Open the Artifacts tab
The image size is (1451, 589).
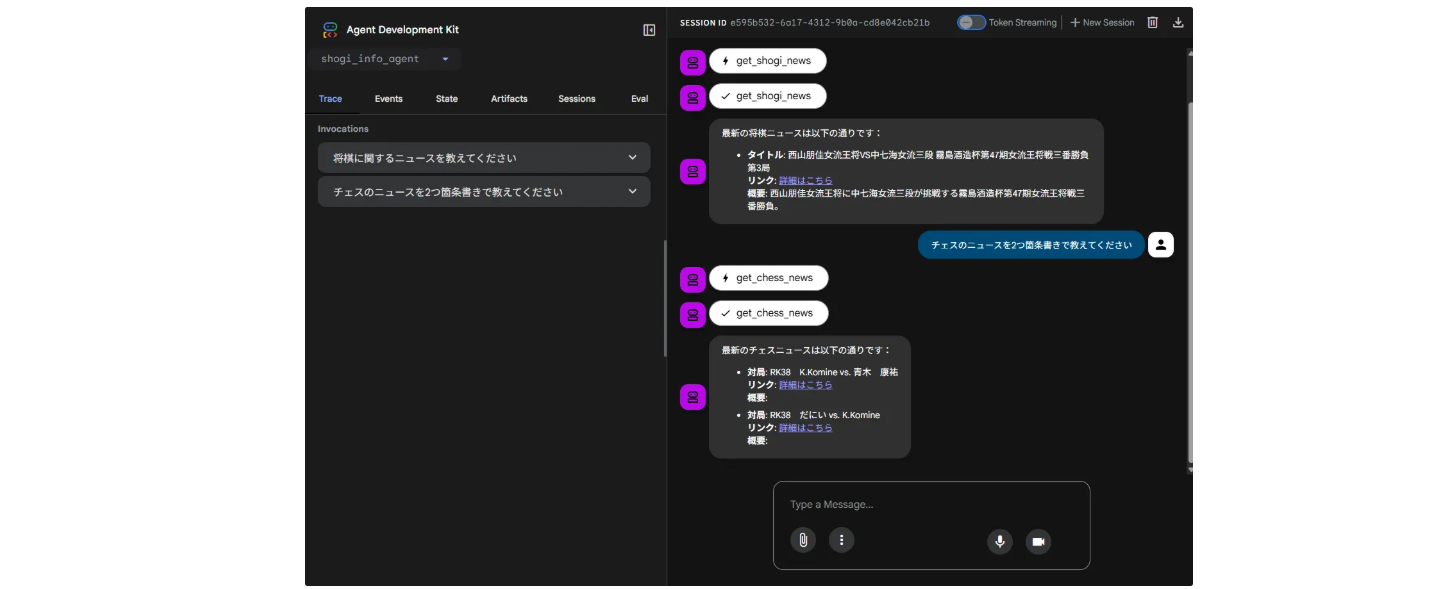pos(509,99)
